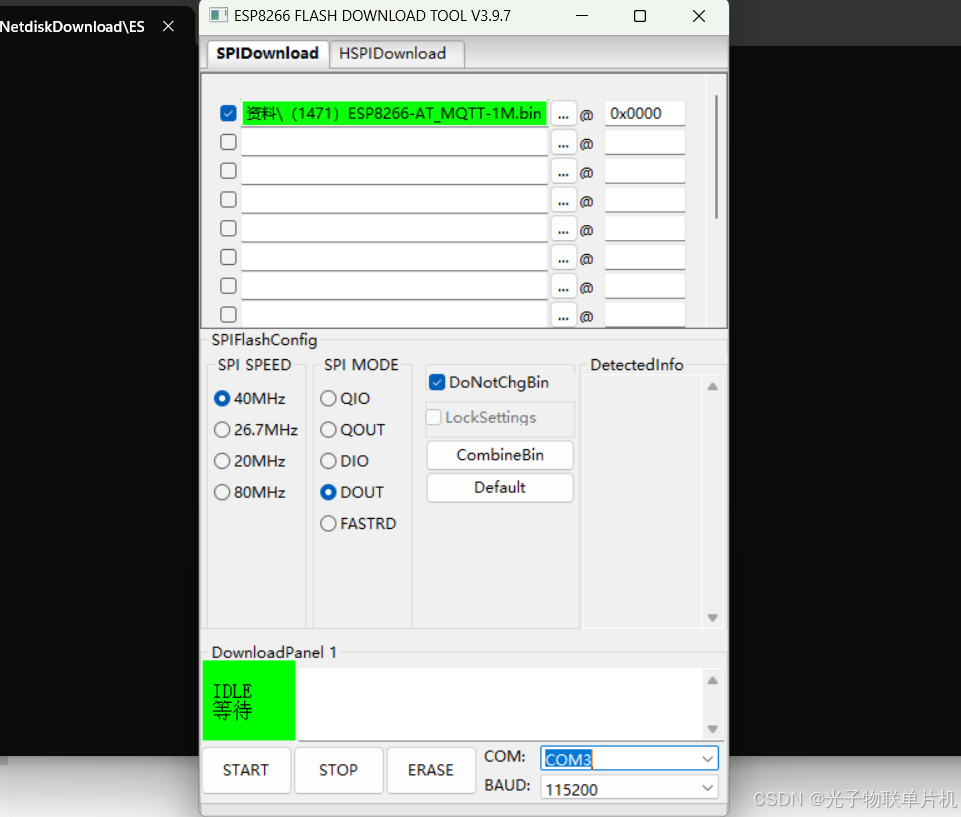The height and width of the screenshot is (817, 961).
Task: Browse file for the fourth firmware row
Action: [563, 200]
